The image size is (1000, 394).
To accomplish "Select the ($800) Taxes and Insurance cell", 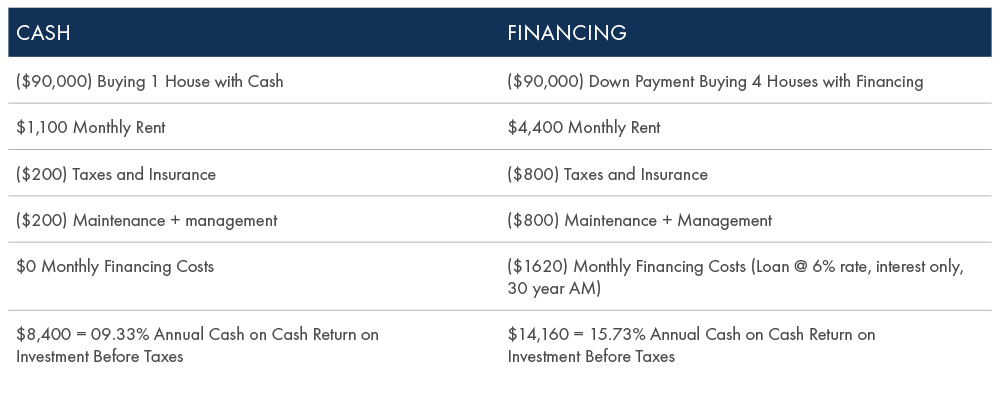I will pos(746,173).
